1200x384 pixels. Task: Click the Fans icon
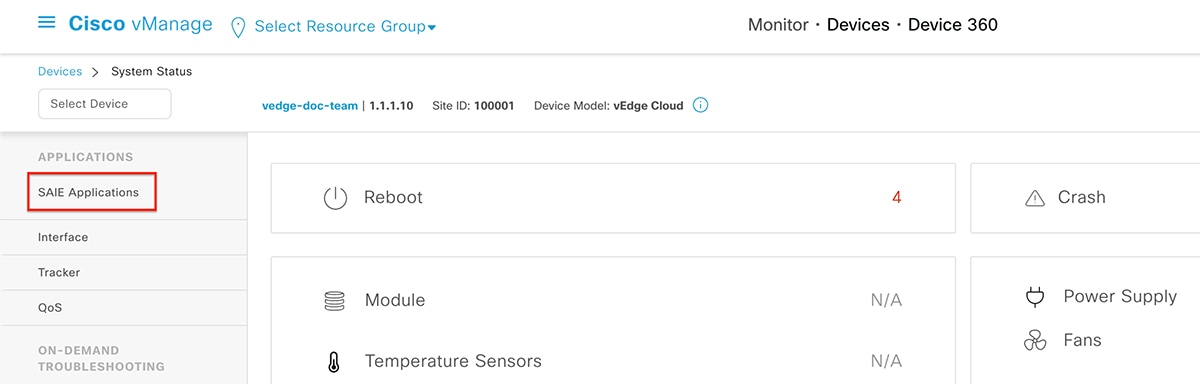click(1035, 341)
